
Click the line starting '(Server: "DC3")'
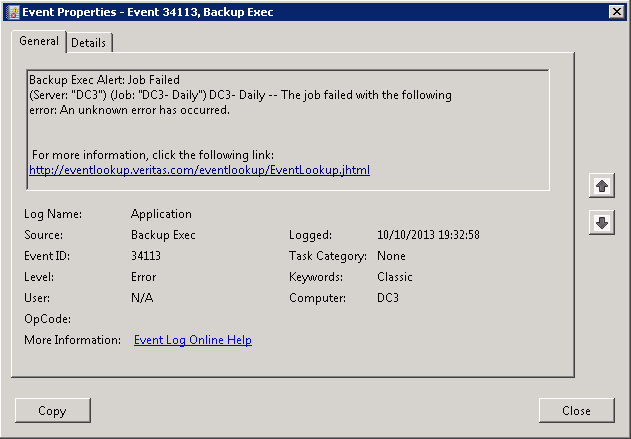[x=240, y=95]
